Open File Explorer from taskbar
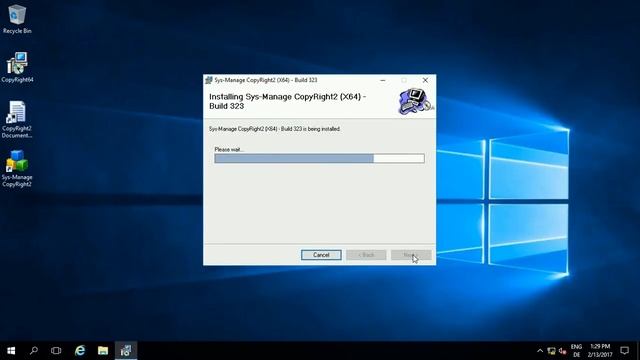This screenshot has height=360, width=640. pyautogui.click(x=103, y=351)
